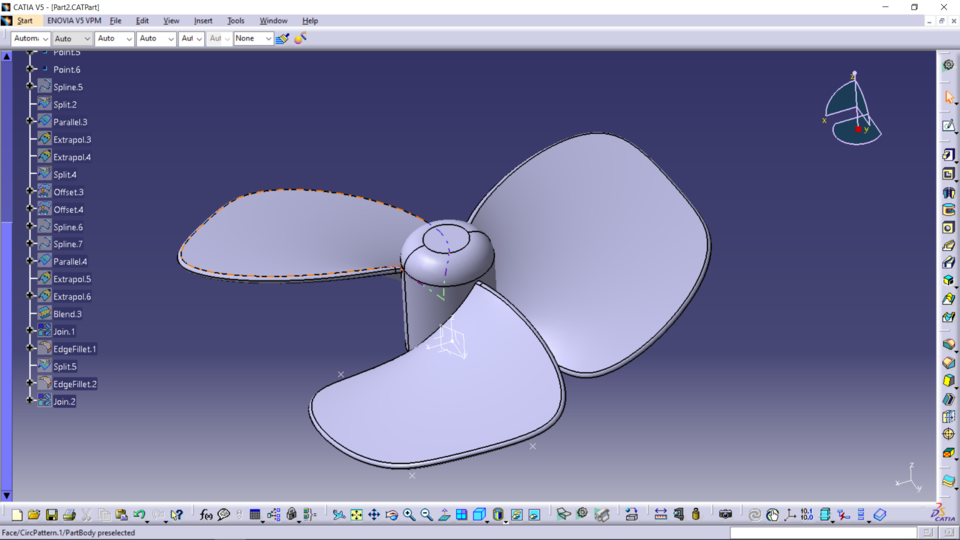Click the Save icon in bottom toolbar
This screenshot has height=540, width=960.
click(x=51, y=515)
